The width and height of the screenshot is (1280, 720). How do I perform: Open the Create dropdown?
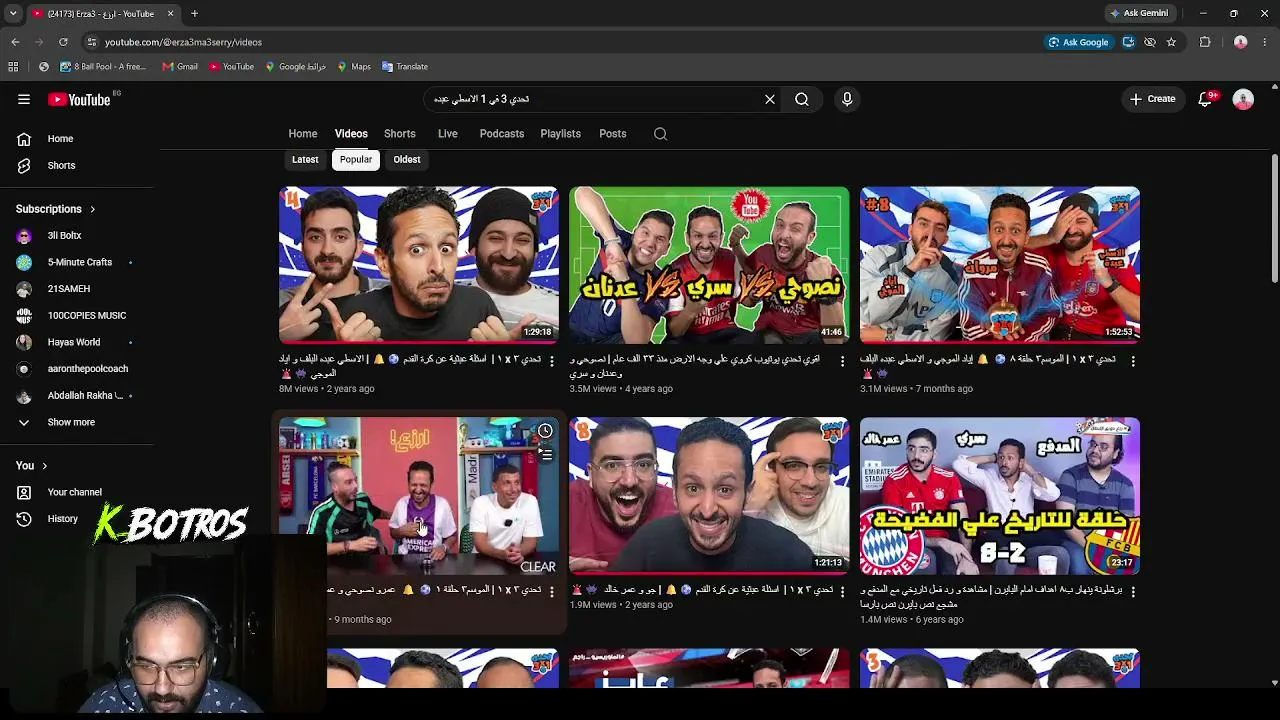tap(1153, 99)
